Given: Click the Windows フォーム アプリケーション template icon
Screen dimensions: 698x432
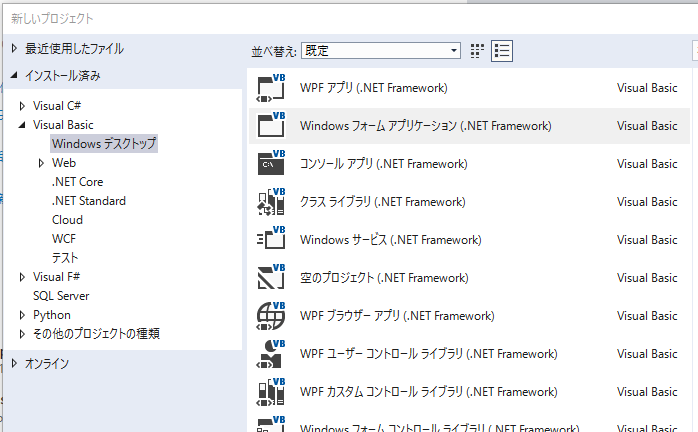Looking at the screenshot, I should (272, 126).
